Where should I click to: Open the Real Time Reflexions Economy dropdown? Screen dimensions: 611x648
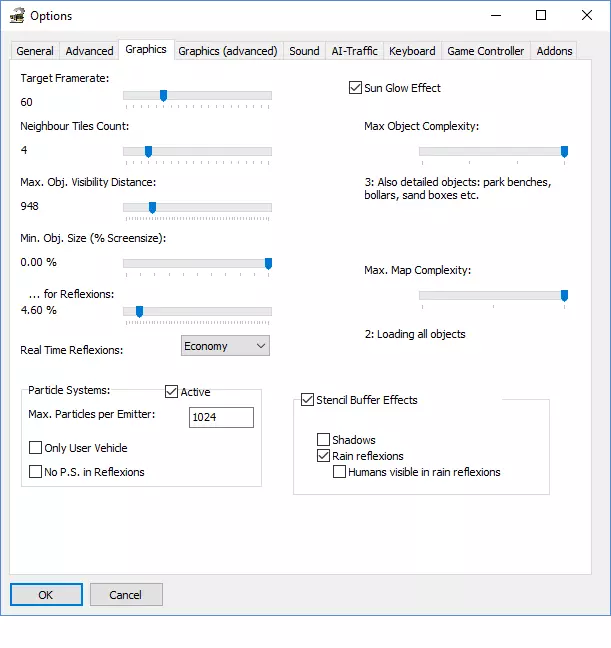[x=225, y=345]
